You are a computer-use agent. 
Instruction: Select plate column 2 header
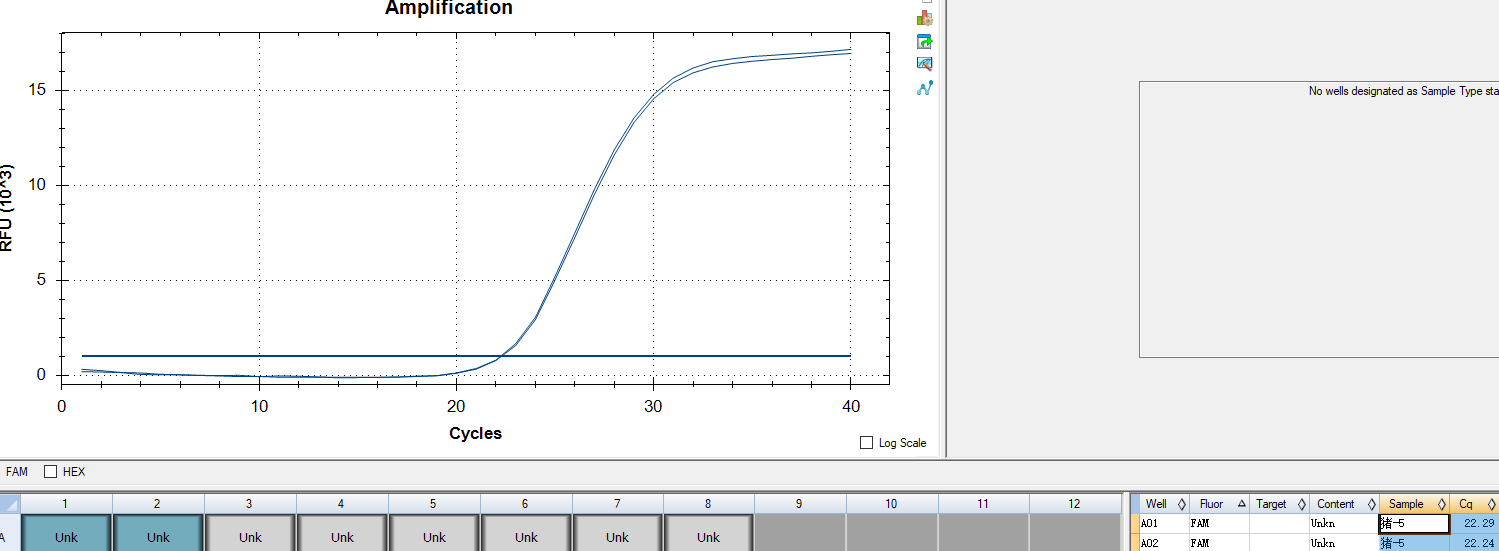point(158,504)
